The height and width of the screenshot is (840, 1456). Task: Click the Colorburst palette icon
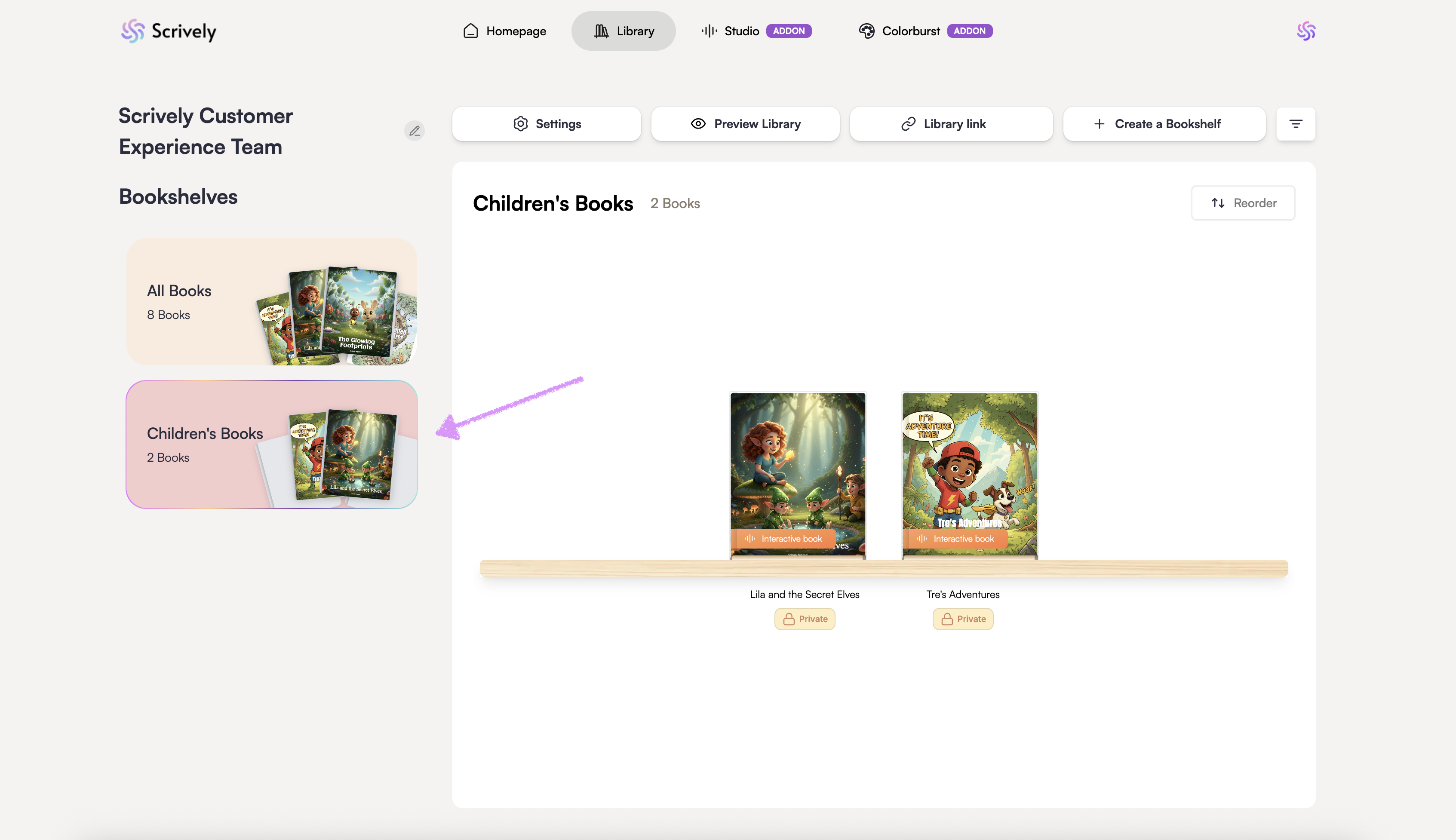(866, 31)
